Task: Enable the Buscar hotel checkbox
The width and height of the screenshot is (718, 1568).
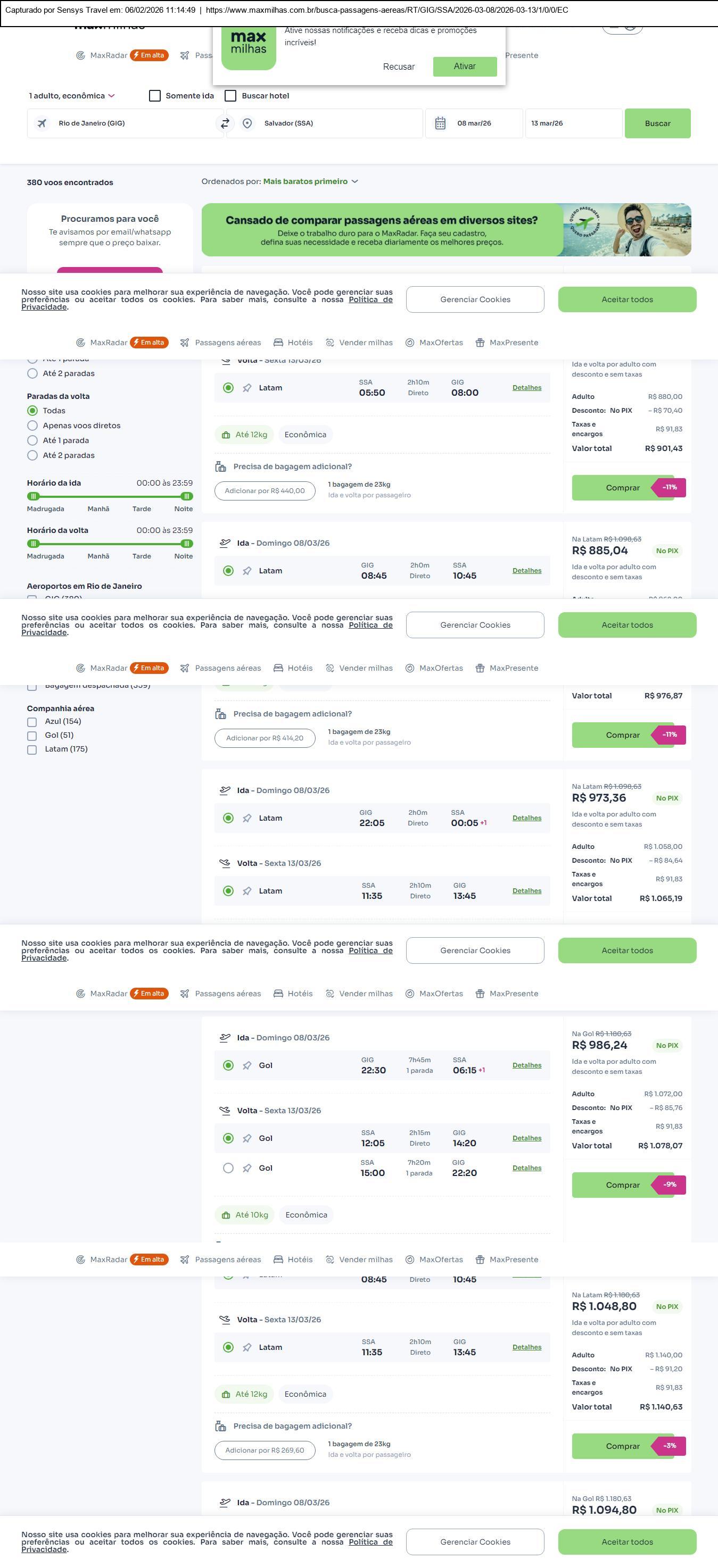Action: 231,96
